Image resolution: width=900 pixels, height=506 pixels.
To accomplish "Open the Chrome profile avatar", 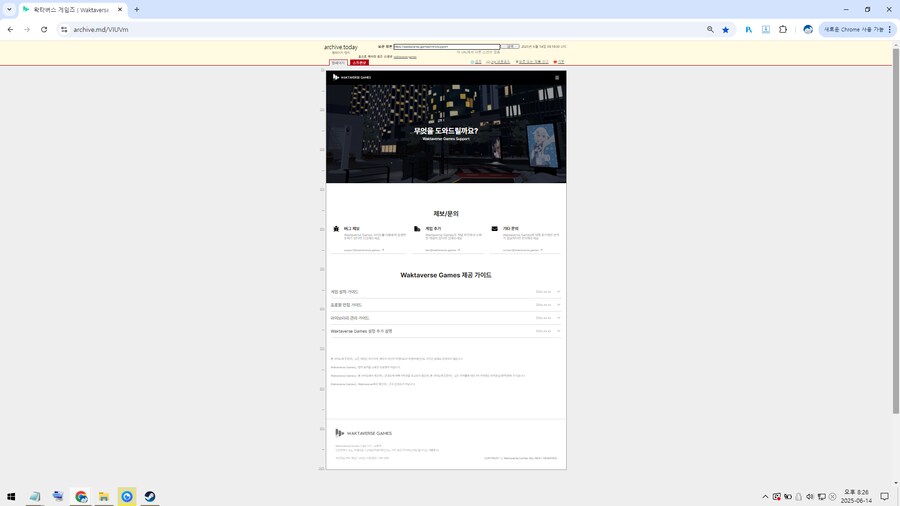I will click(808, 29).
